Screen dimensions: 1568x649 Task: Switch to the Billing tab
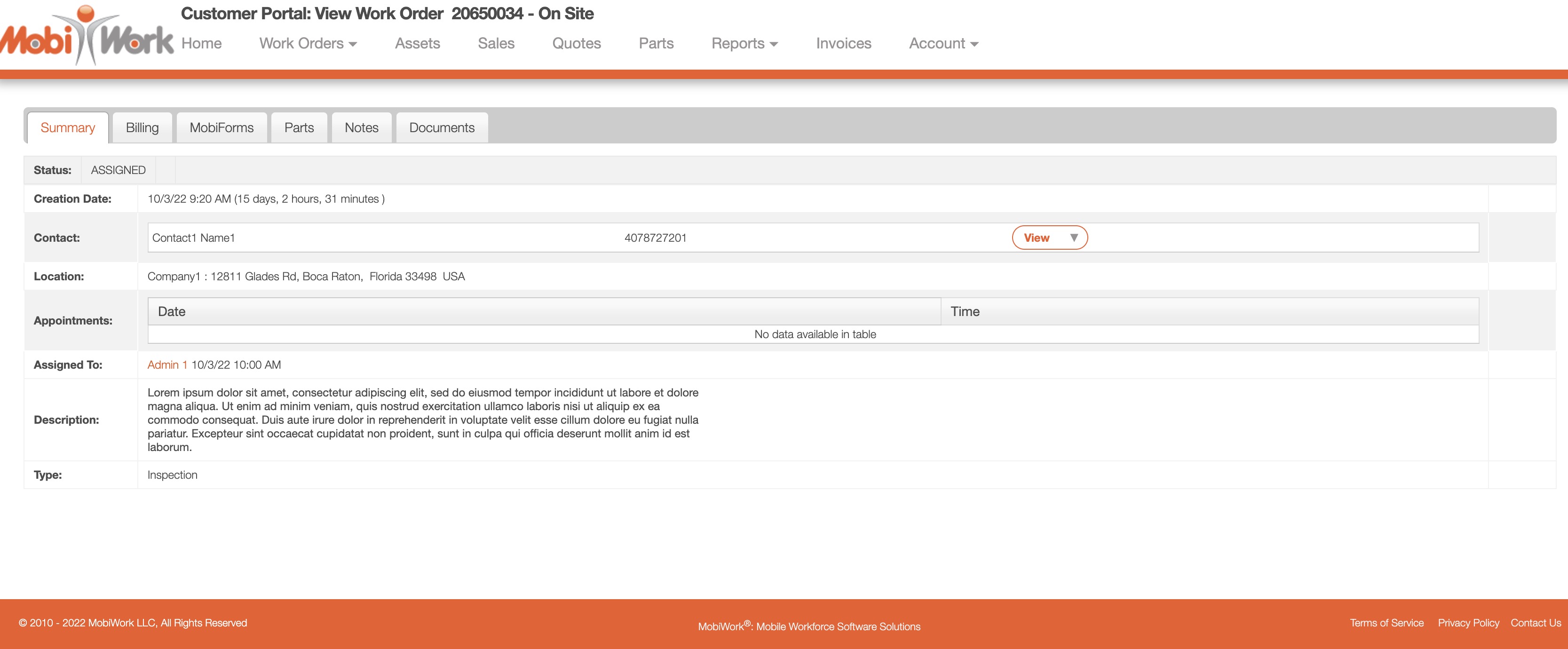(142, 128)
